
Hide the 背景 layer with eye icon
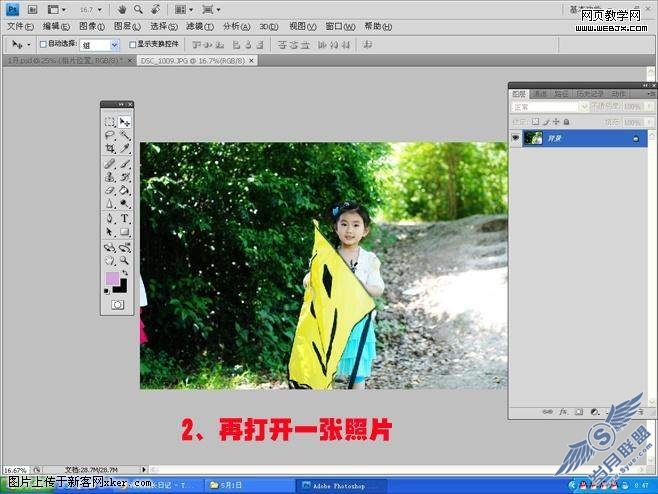click(515, 138)
